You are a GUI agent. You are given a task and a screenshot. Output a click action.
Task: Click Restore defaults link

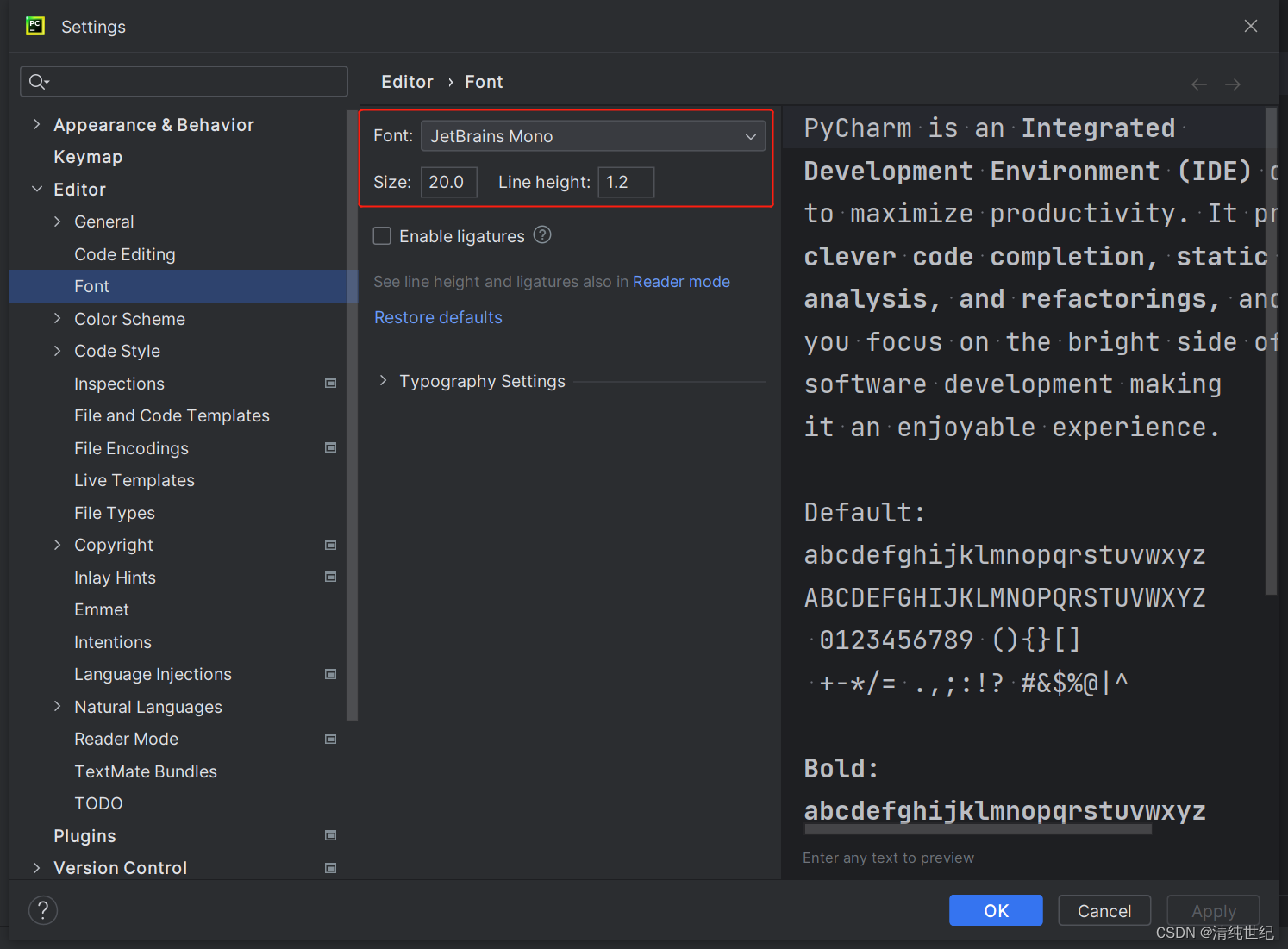click(x=438, y=317)
